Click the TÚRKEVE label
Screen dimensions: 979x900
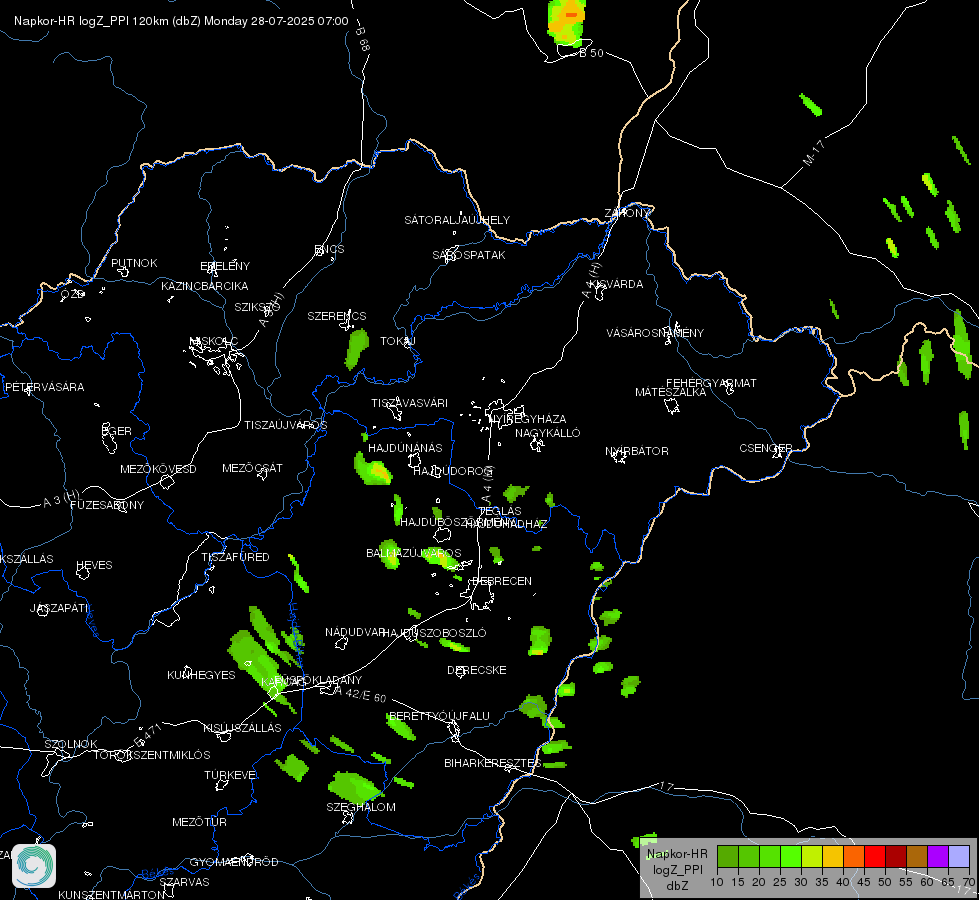231,774
